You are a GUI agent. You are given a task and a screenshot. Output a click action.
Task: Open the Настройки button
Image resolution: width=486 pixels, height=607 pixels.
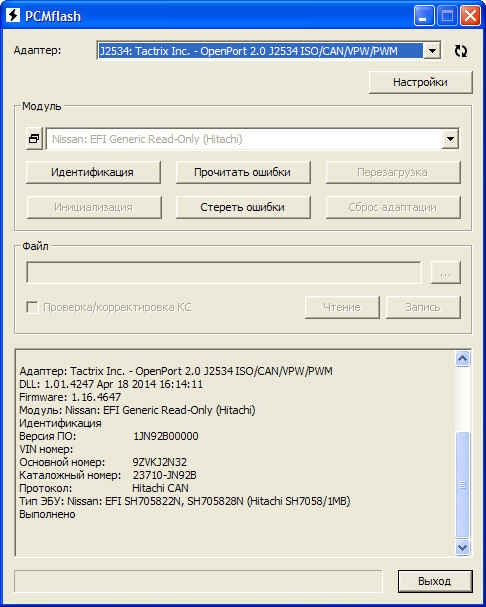click(x=421, y=82)
